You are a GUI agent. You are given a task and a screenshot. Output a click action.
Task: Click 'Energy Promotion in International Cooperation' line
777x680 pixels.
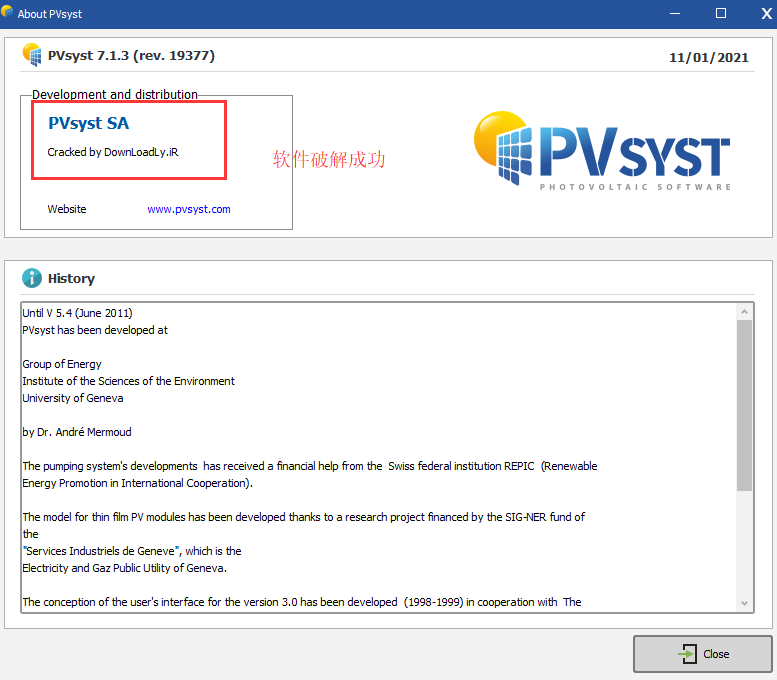click(137, 483)
